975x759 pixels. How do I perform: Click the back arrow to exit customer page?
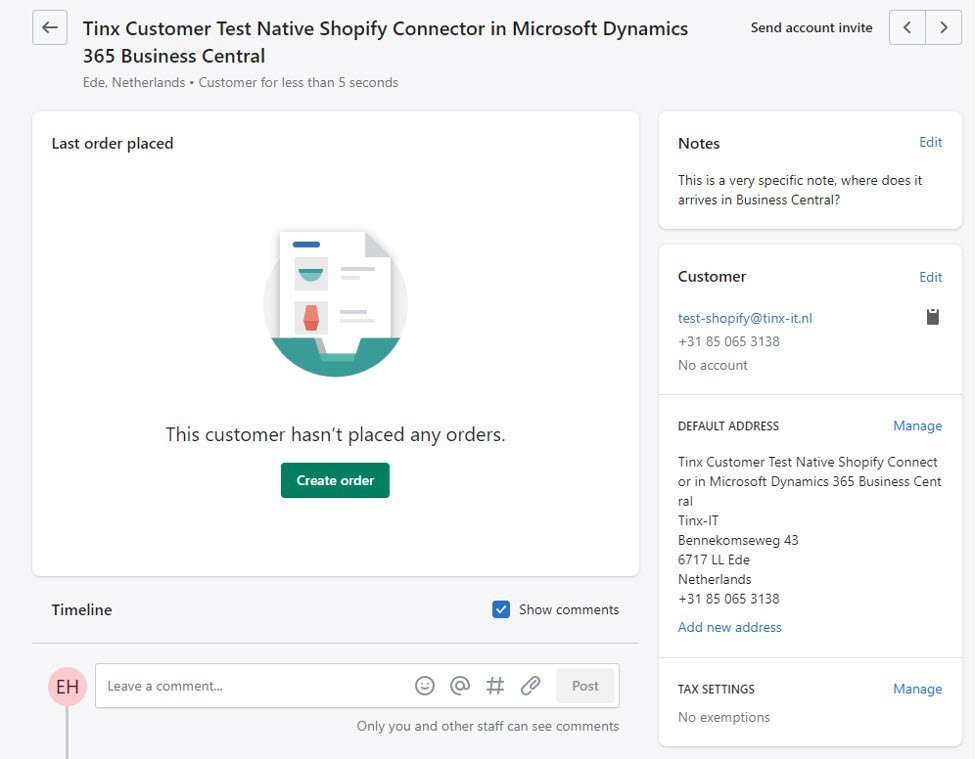(49, 27)
